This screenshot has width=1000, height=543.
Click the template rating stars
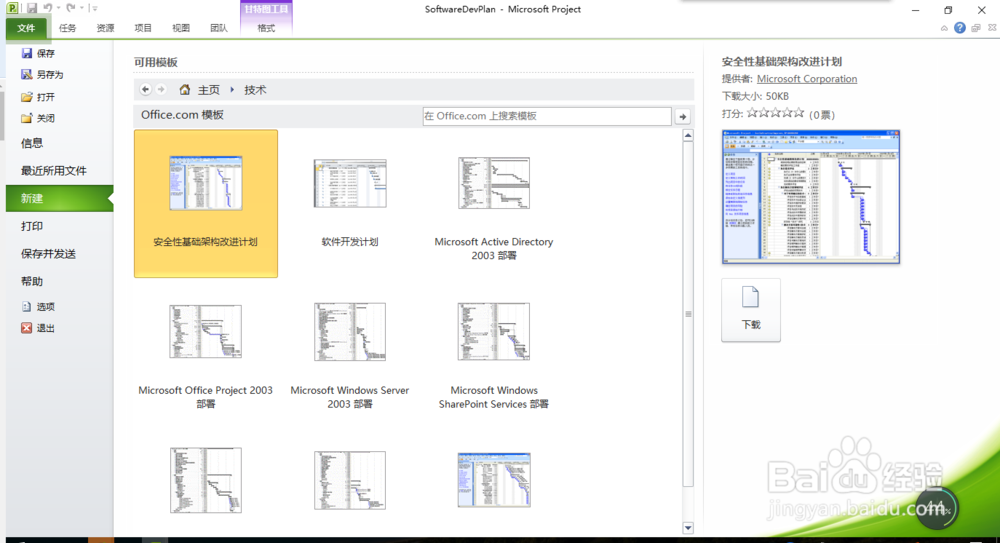(x=776, y=113)
